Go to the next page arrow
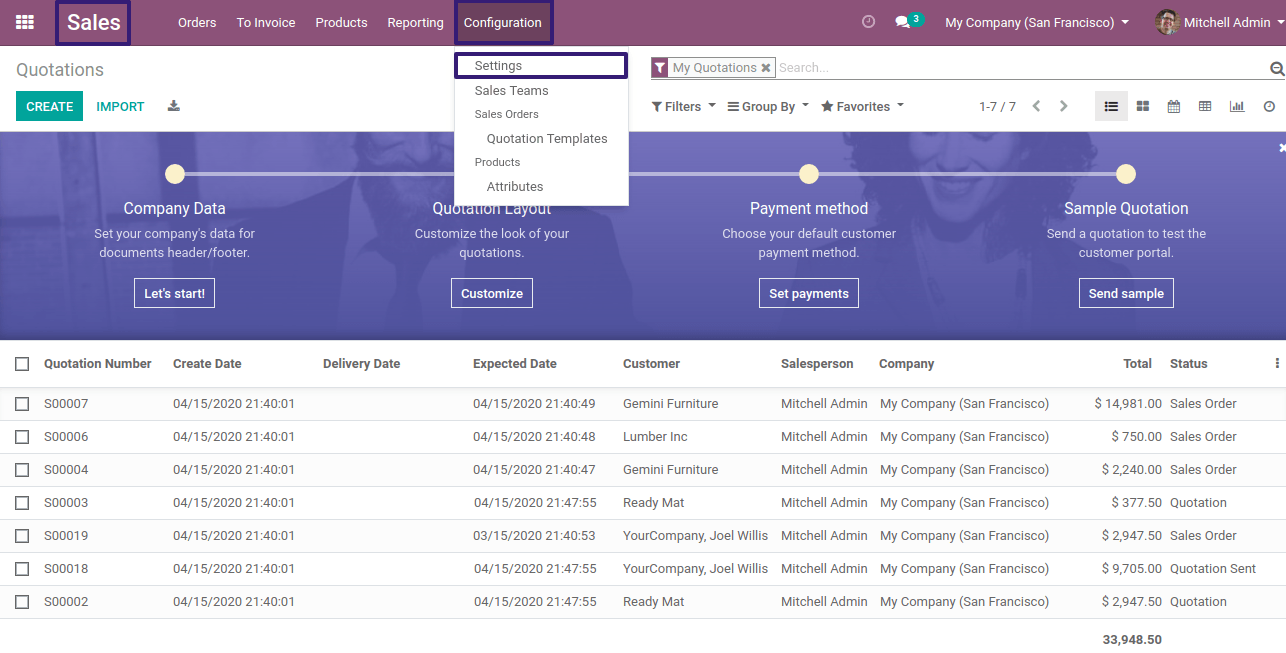This screenshot has height=653, width=1286. pos(1064,106)
